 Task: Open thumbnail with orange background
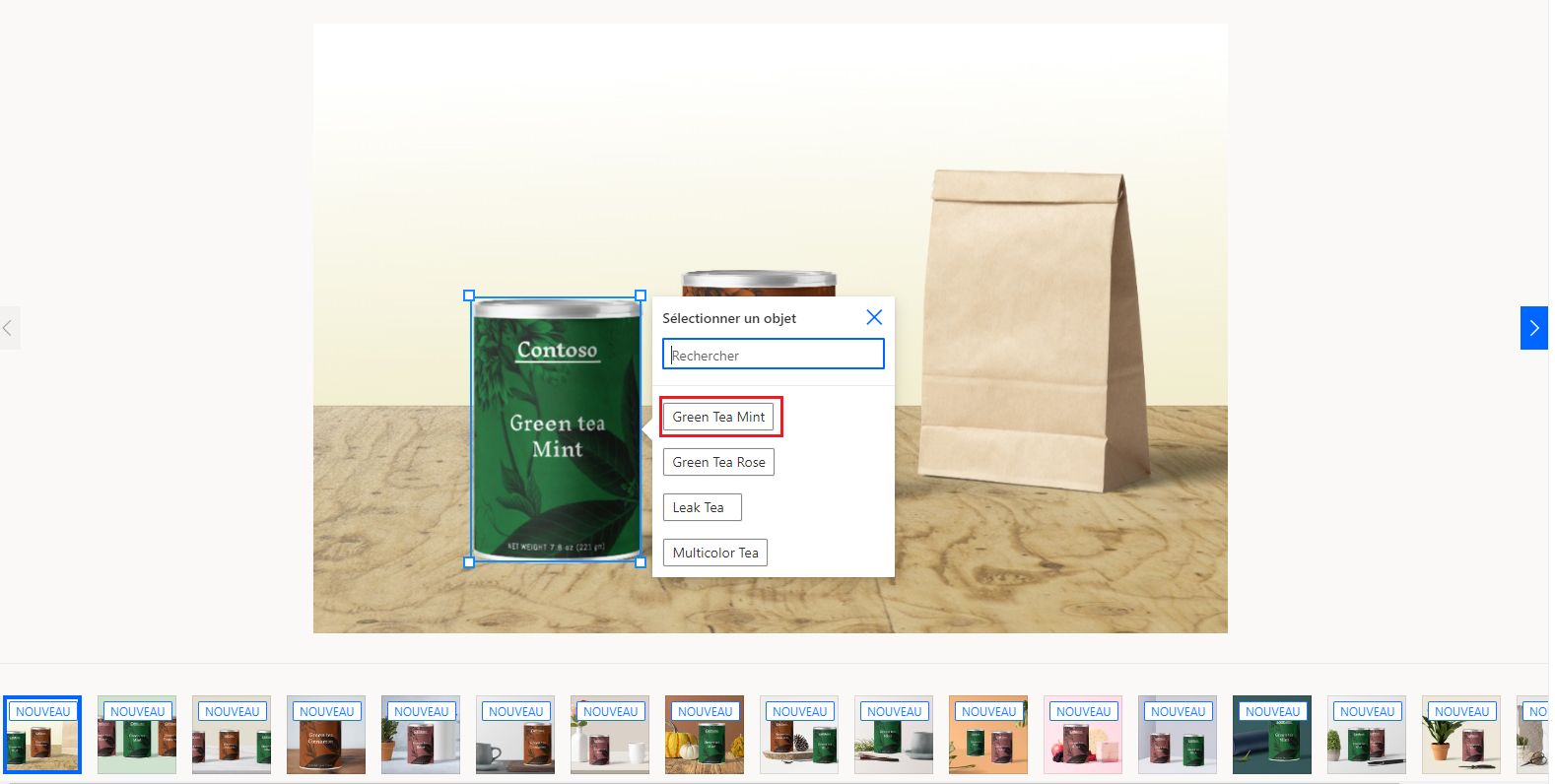coord(988,735)
